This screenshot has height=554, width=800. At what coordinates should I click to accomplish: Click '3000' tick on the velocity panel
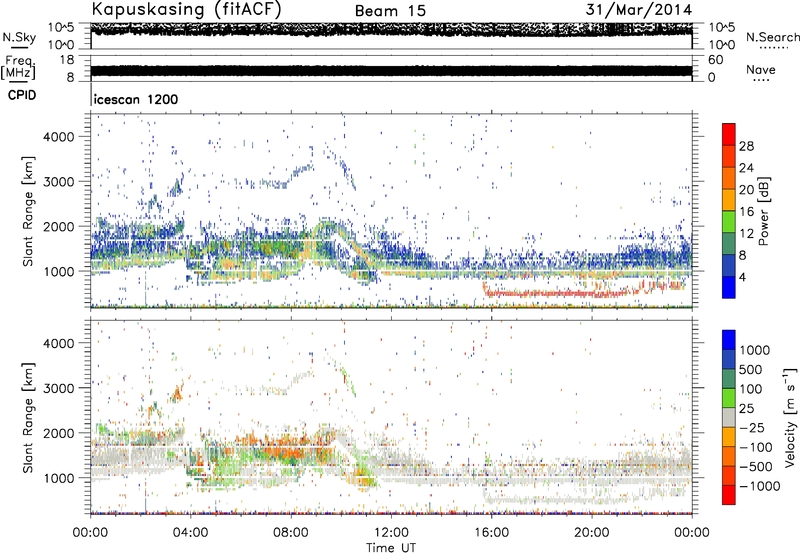pyautogui.click(x=59, y=388)
